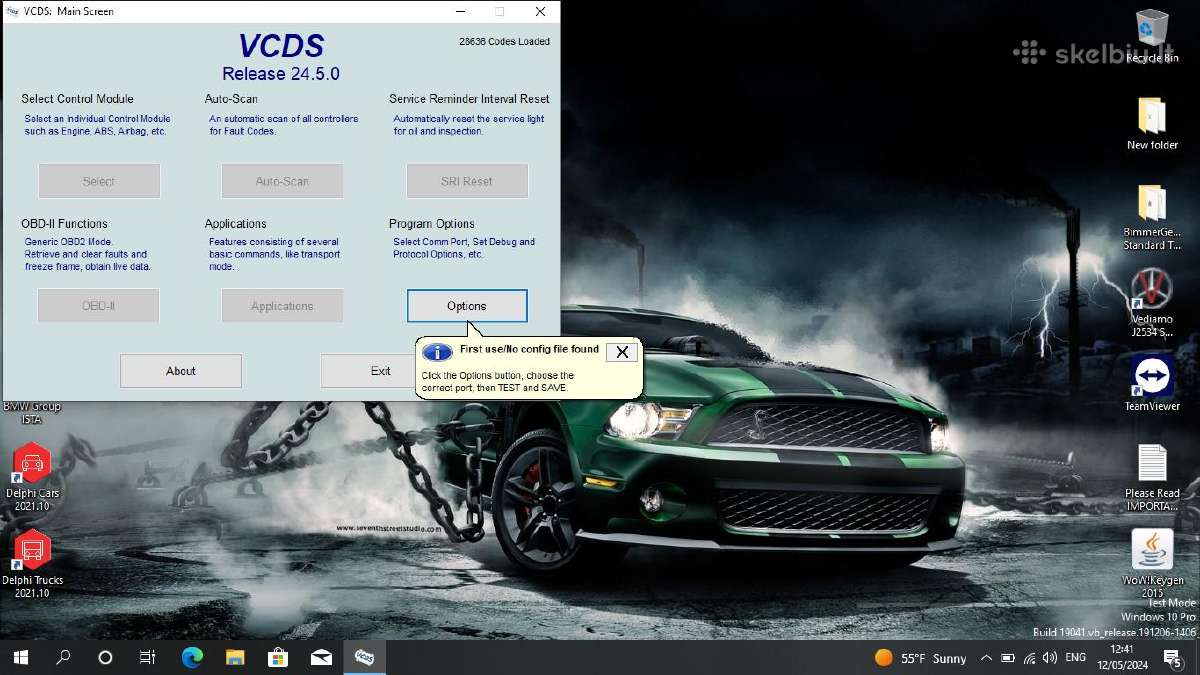
Task: Click the VCDS Main Screen title bar icon
Action: coord(12,12)
